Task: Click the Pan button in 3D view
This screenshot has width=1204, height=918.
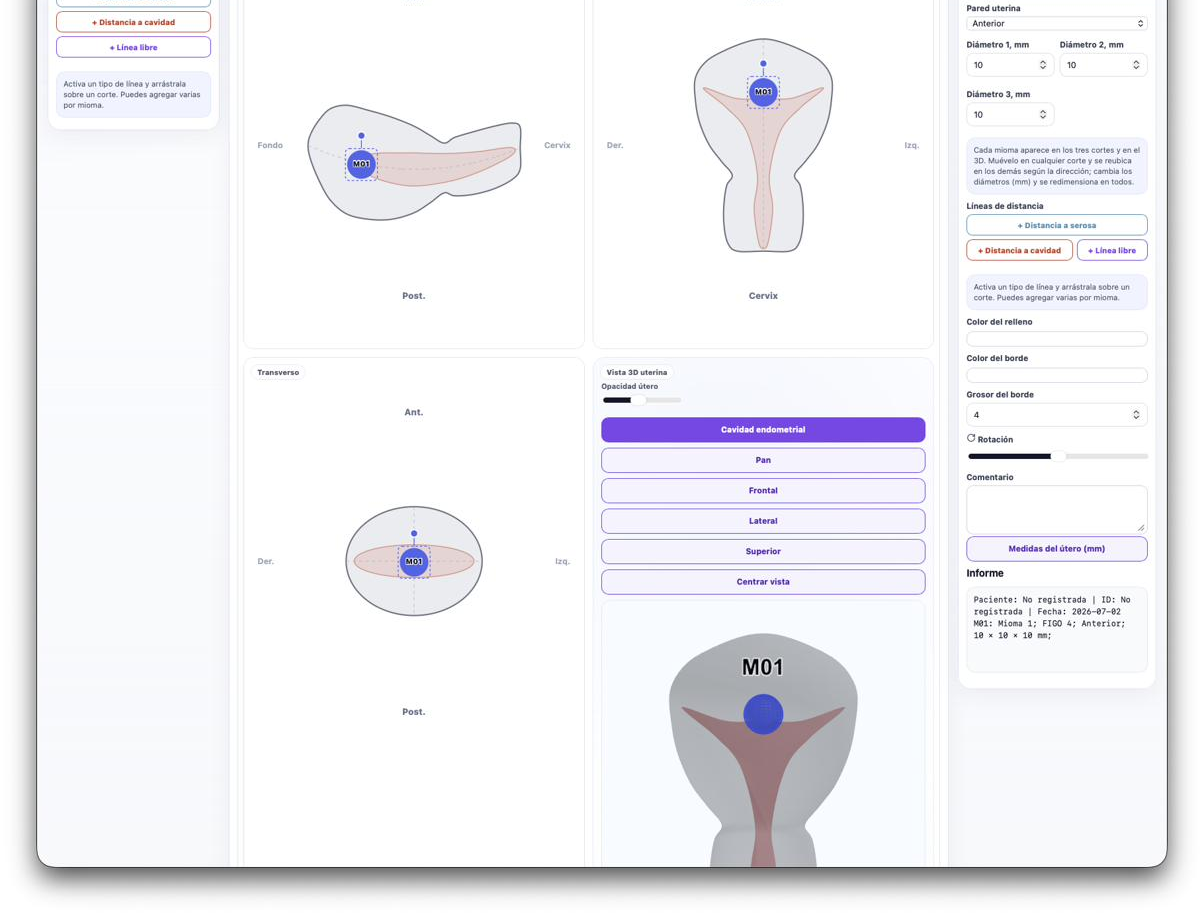Action: click(763, 460)
